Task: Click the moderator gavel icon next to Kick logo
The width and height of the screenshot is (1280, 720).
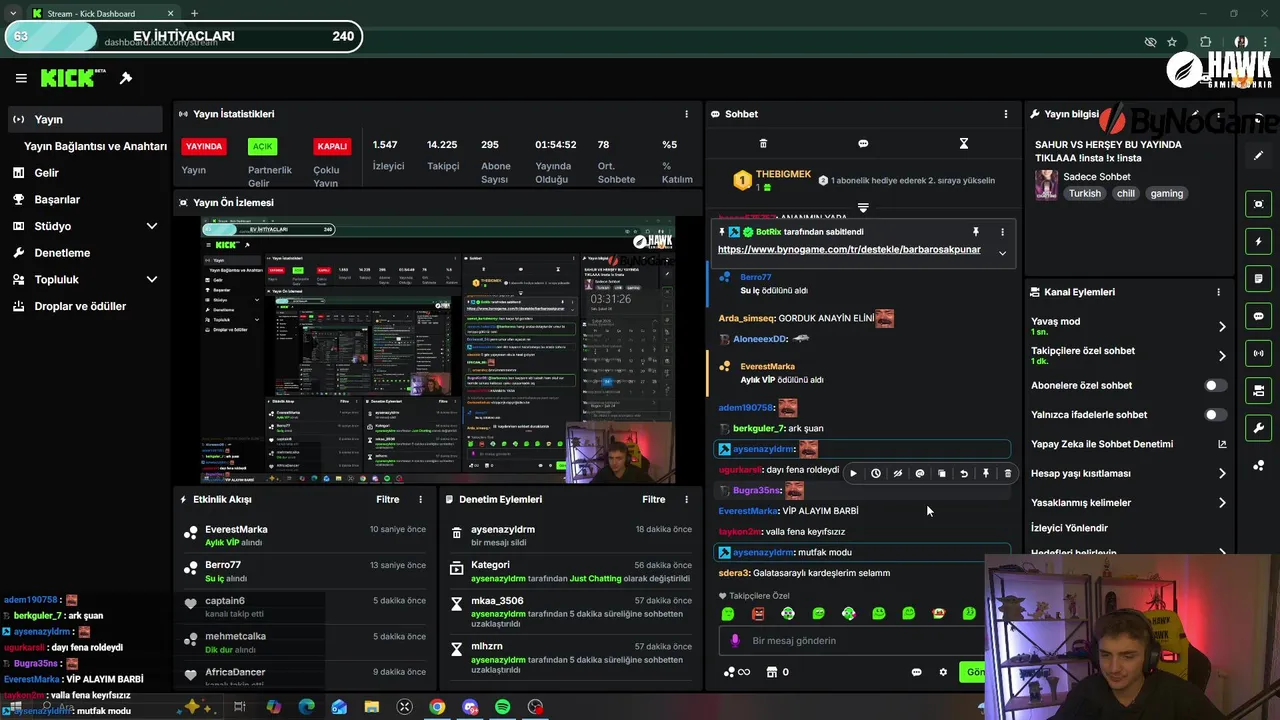Action: [x=126, y=78]
